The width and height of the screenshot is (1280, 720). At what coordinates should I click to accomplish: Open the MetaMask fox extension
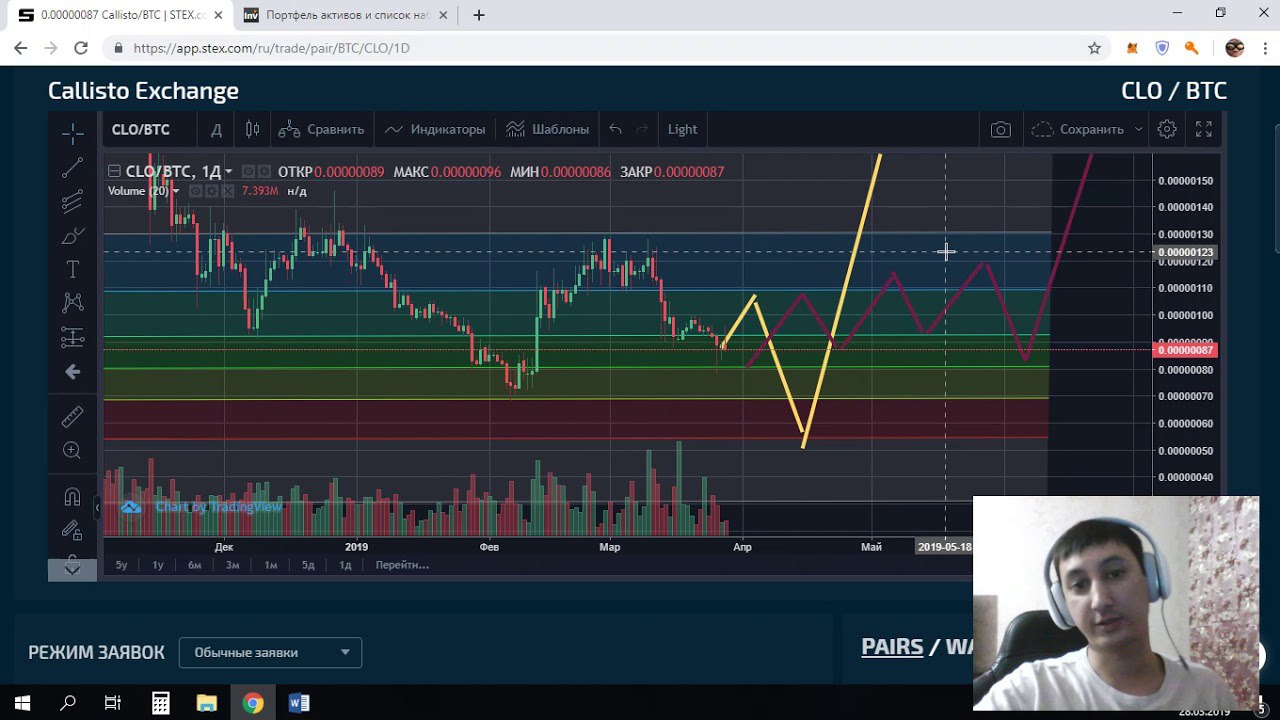tap(1132, 48)
